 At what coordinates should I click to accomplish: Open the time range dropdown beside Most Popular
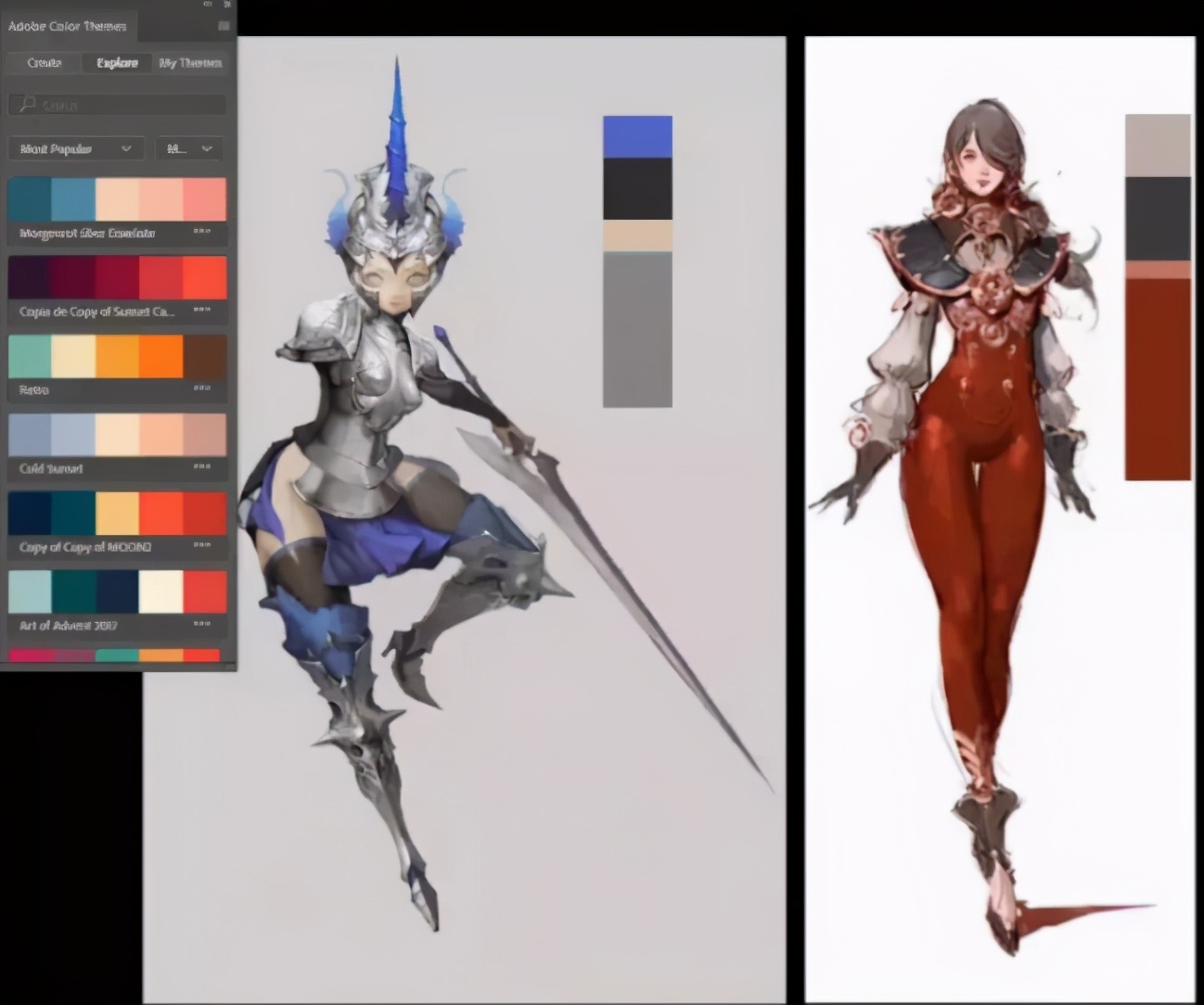[x=190, y=148]
